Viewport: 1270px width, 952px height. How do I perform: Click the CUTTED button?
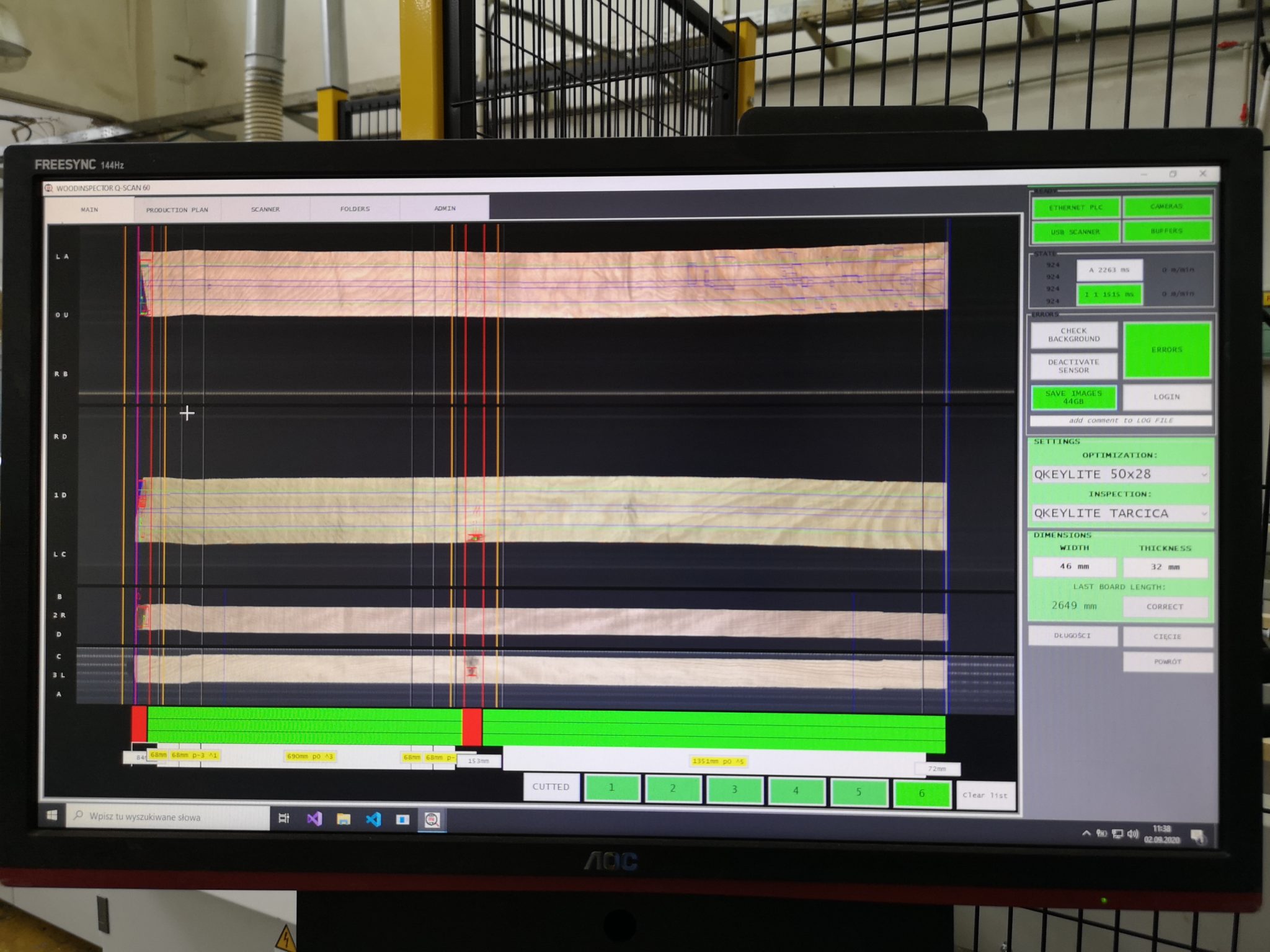click(551, 787)
